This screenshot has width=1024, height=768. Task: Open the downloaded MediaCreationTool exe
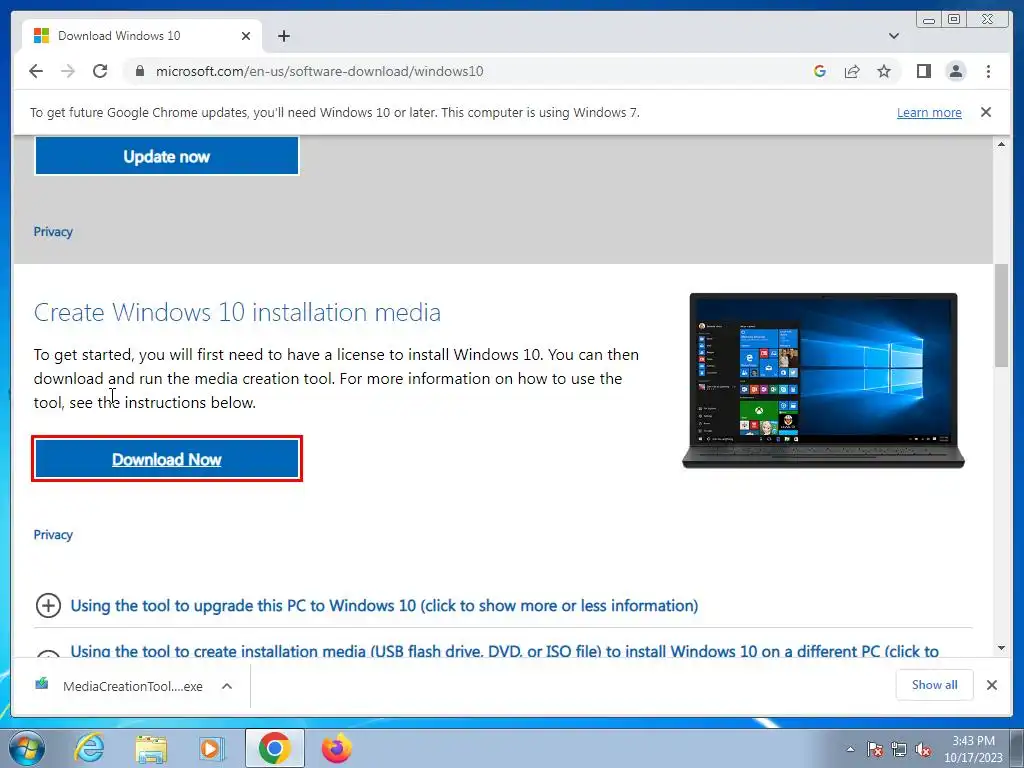(x=133, y=686)
